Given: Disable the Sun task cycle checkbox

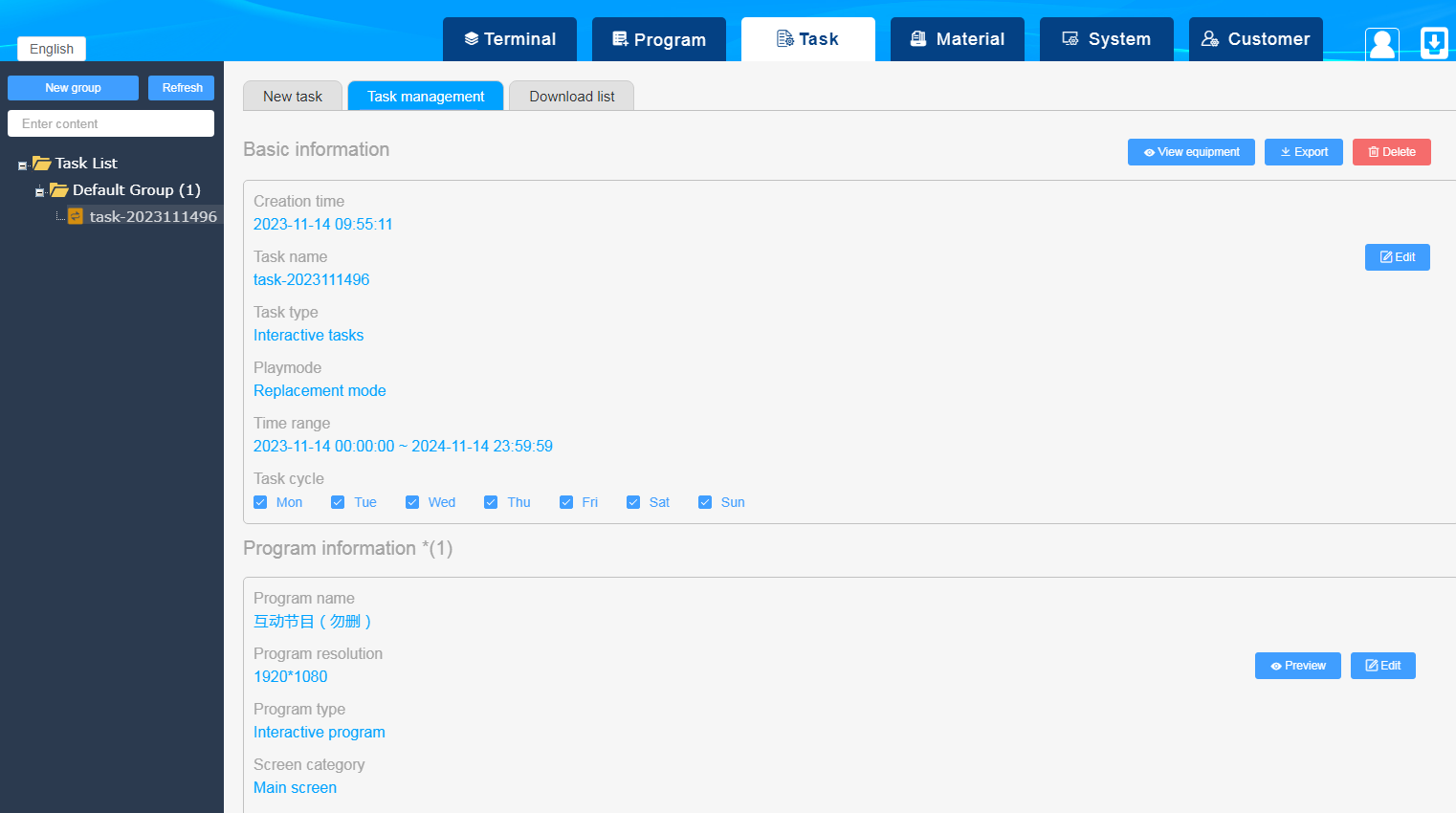Looking at the screenshot, I should coord(705,502).
